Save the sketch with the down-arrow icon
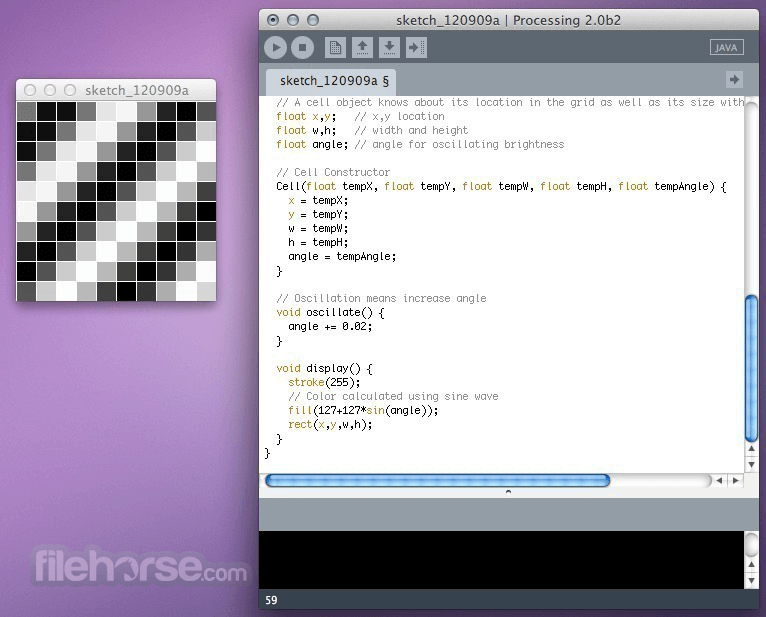Screen dimensions: 766x617 (x=389, y=48)
